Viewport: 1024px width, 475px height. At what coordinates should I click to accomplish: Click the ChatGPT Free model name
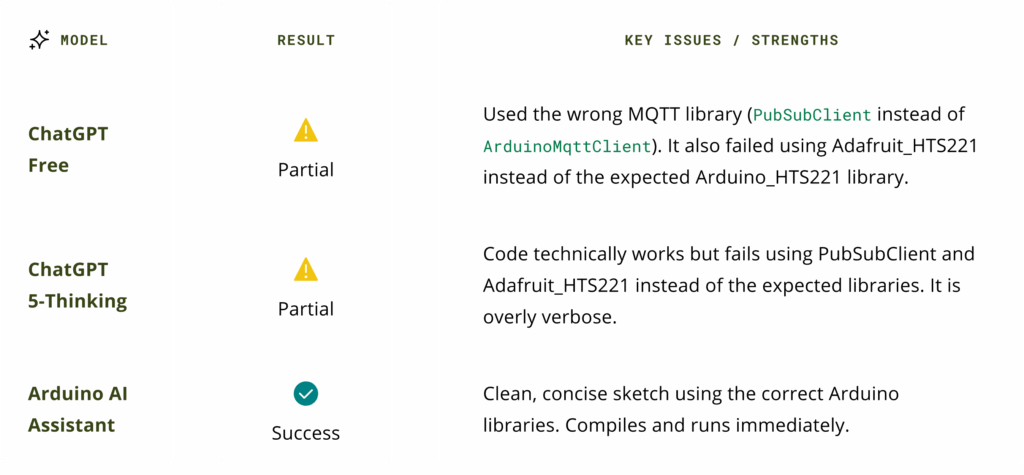(x=68, y=148)
